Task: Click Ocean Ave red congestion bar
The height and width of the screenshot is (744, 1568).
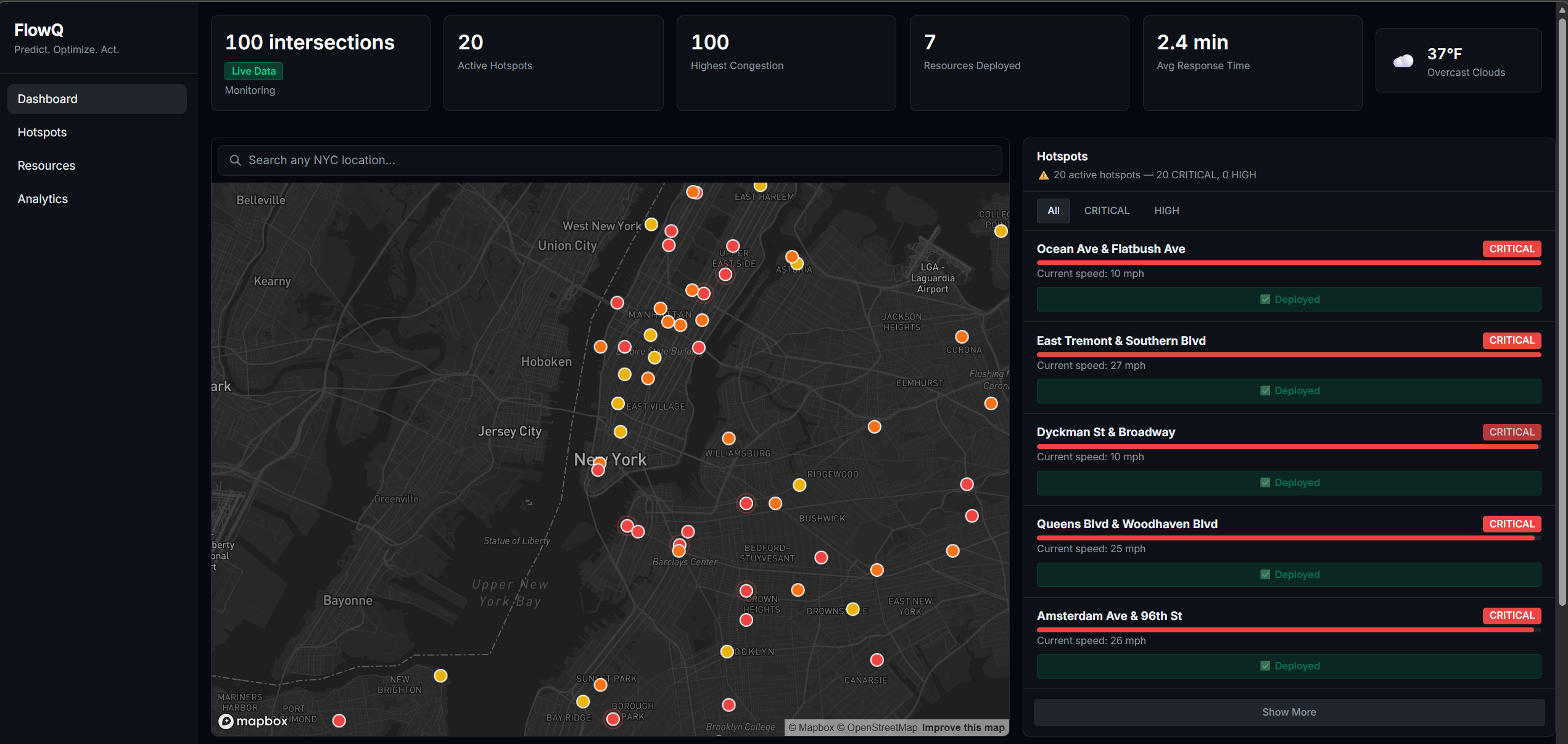Action: [1289, 263]
